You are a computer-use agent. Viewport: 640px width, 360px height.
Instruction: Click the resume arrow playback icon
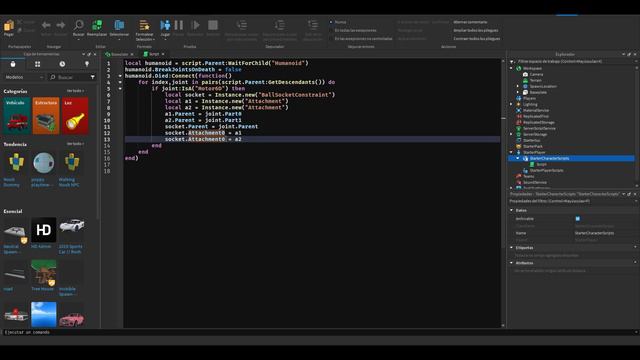[196, 25]
